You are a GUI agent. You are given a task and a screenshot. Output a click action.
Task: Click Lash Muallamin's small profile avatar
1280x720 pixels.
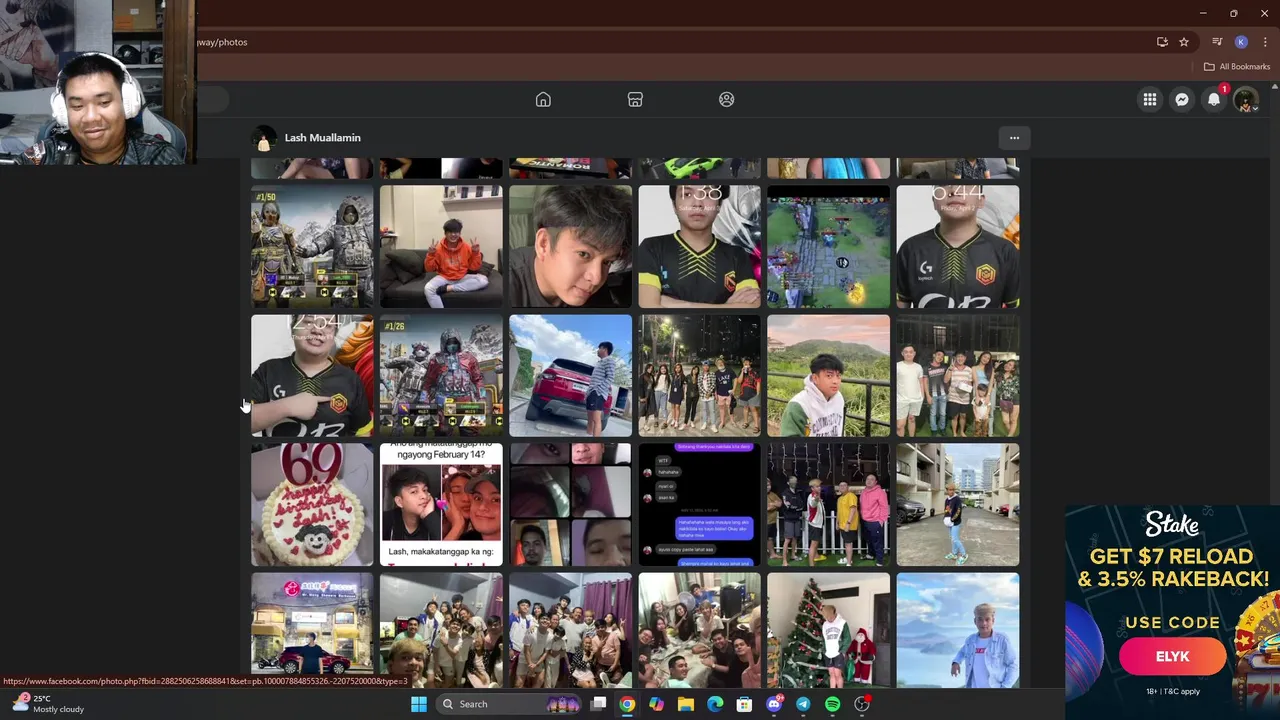pos(264,138)
